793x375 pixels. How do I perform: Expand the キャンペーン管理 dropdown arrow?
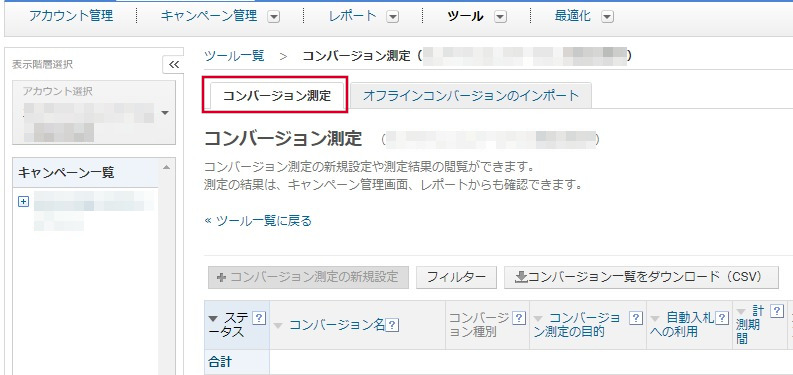(273, 17)
